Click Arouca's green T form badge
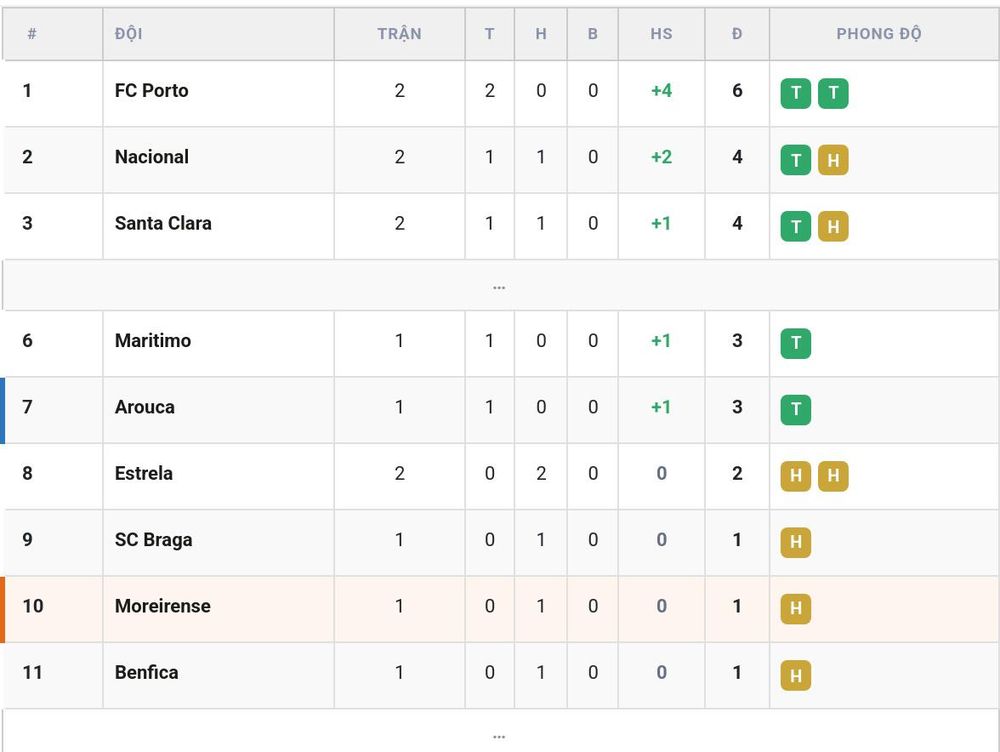Image resolution: width=1000 pixels, height=752 pixels. [796, 409]
